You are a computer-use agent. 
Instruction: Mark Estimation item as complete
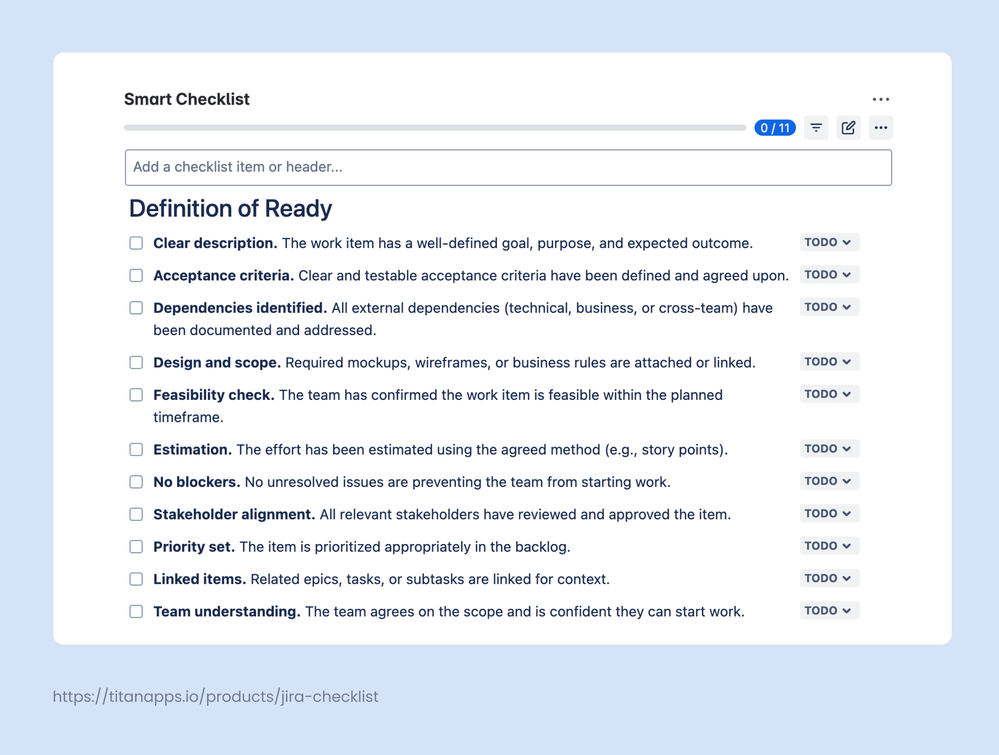tap(136, 449)
